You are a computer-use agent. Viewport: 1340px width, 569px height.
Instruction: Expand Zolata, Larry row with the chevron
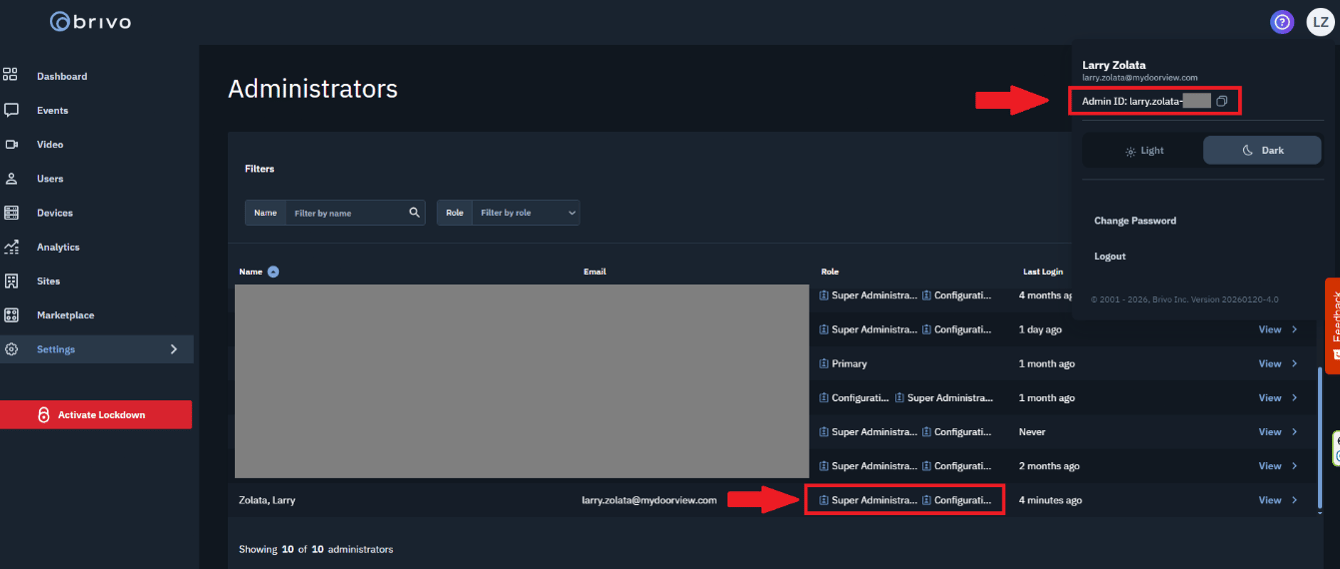[x=1294, y=500]
